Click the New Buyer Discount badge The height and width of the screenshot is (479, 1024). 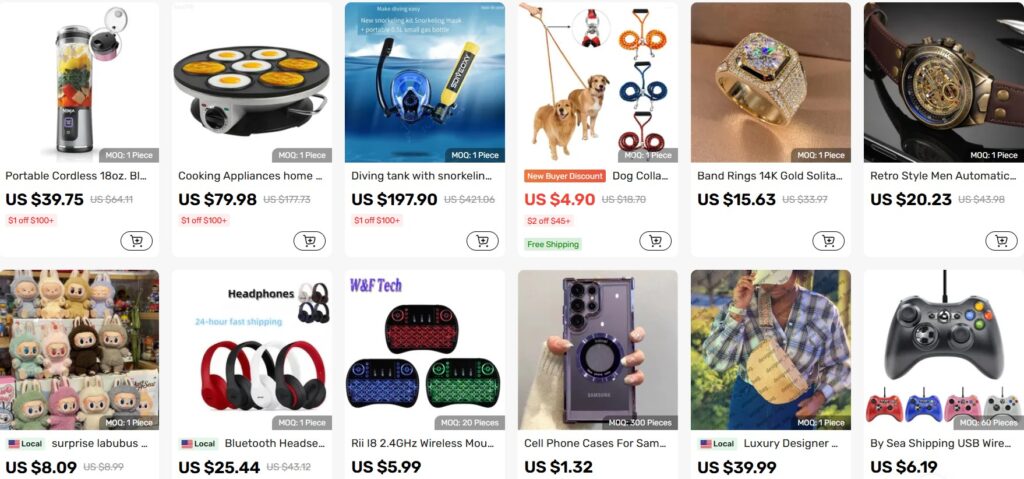[x=565, y=176]
